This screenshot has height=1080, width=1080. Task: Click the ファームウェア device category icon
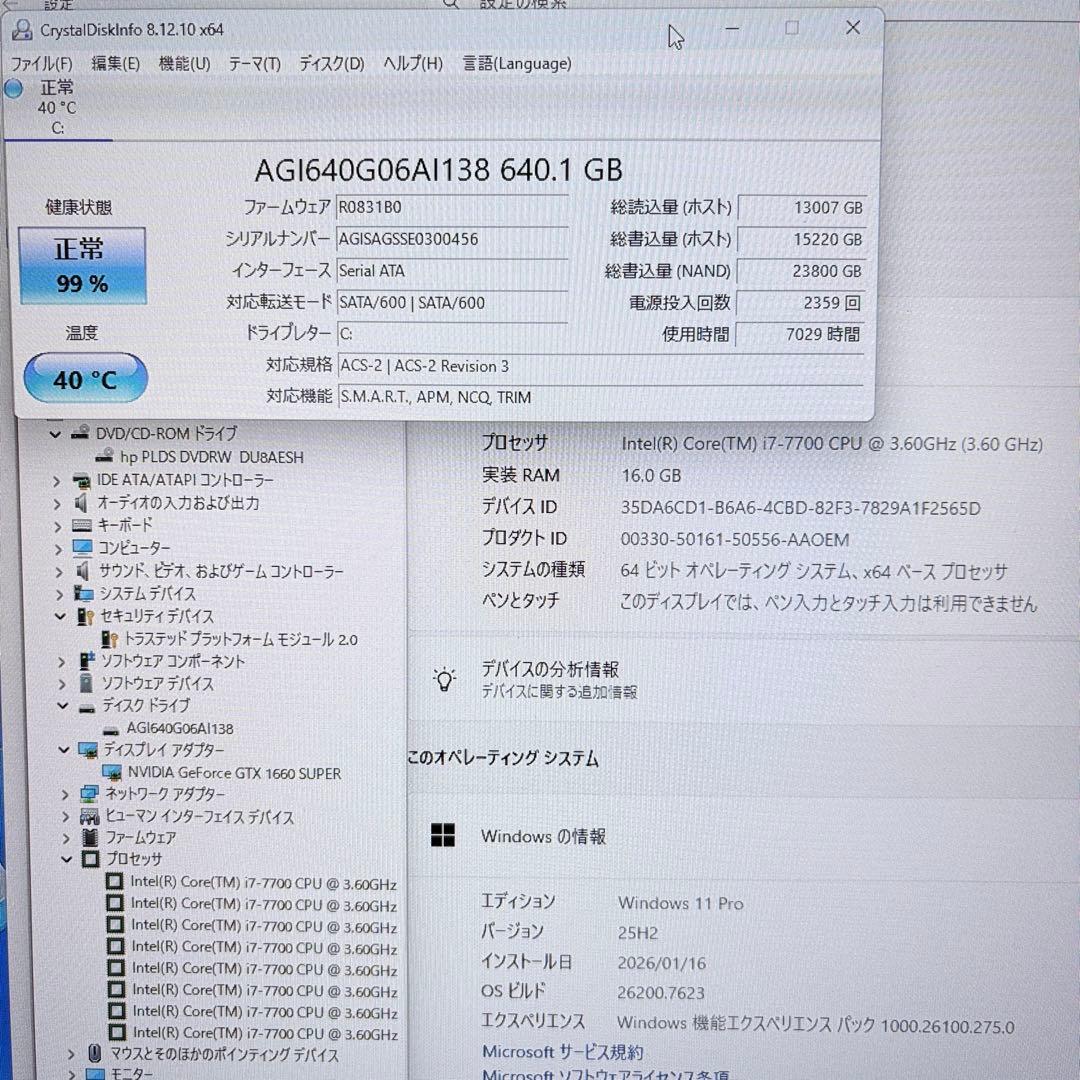pos(89,838)
